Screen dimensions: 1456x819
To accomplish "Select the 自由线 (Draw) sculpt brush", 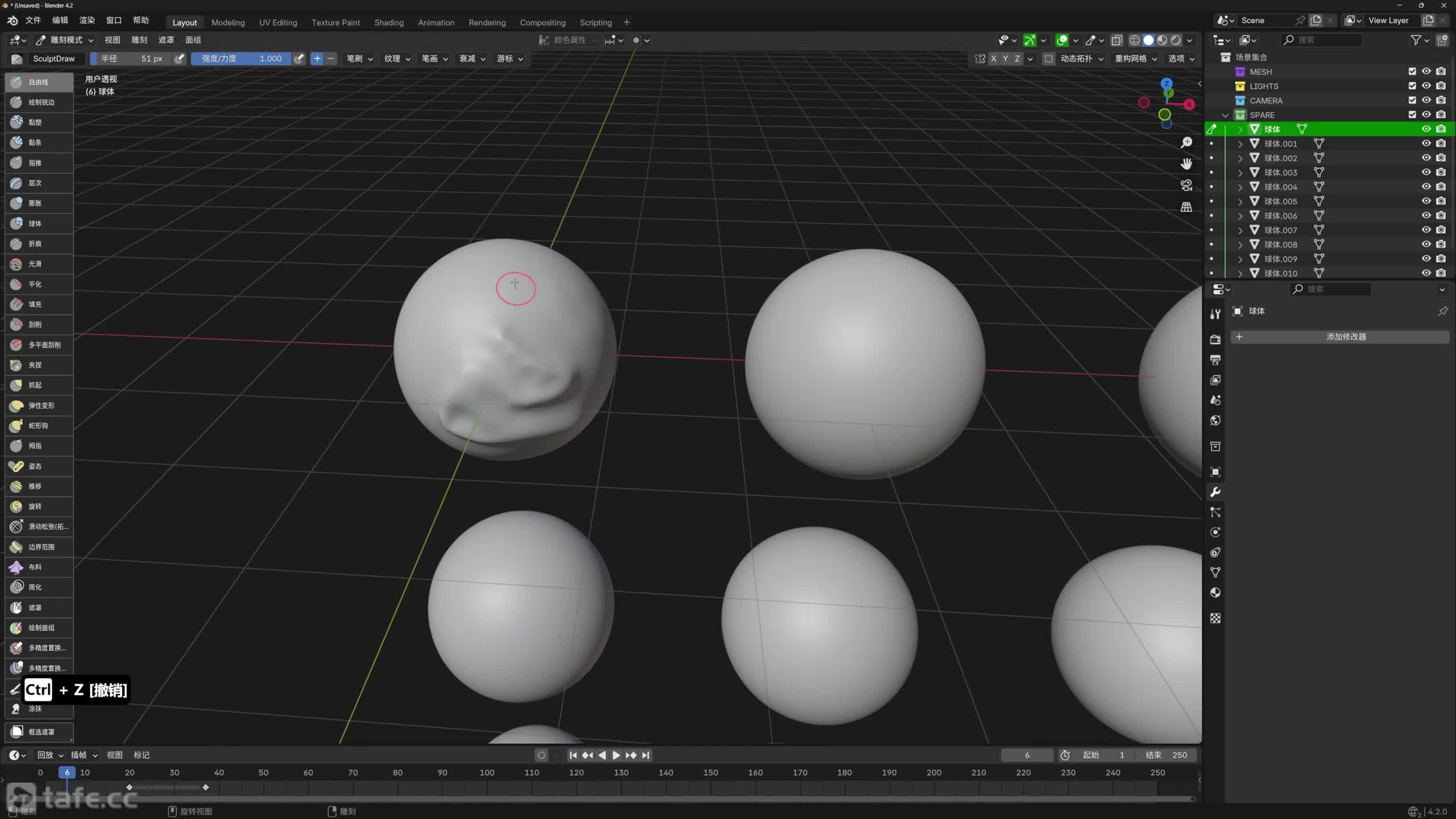I will point(39,82).
